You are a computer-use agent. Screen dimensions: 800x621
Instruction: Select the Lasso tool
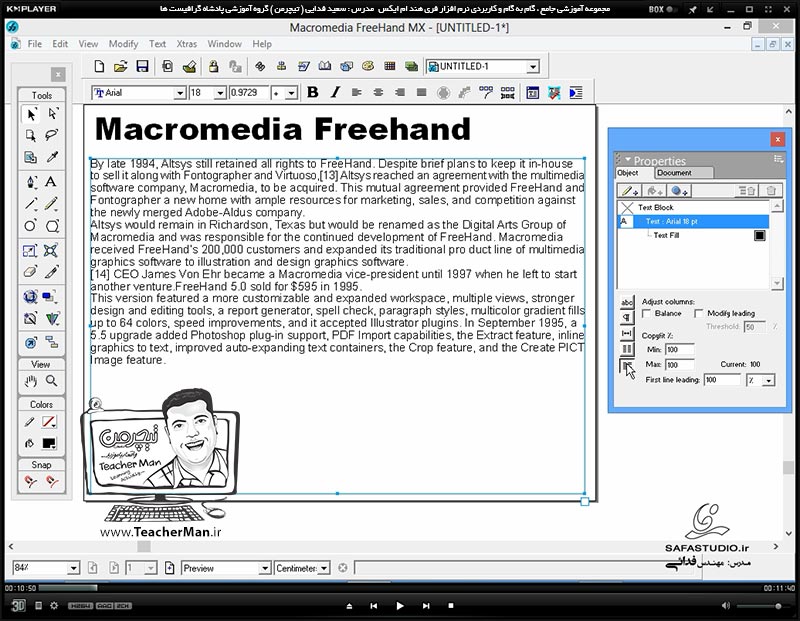point(52,135)
